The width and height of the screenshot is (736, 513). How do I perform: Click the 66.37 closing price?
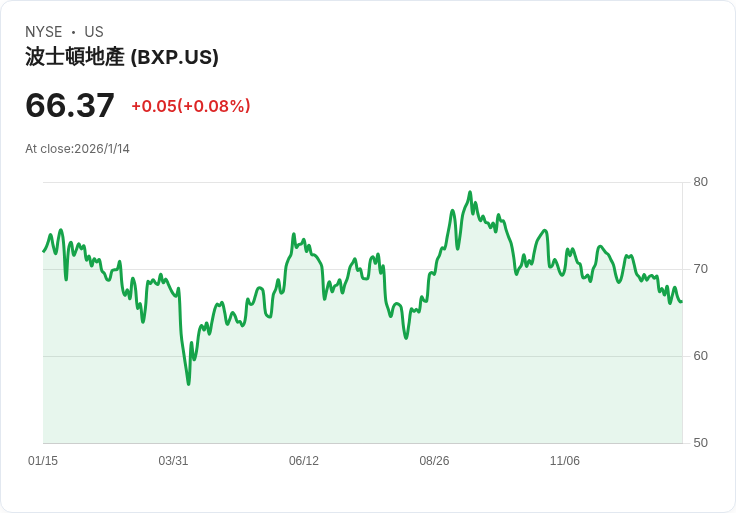click(x=70, y=105)
